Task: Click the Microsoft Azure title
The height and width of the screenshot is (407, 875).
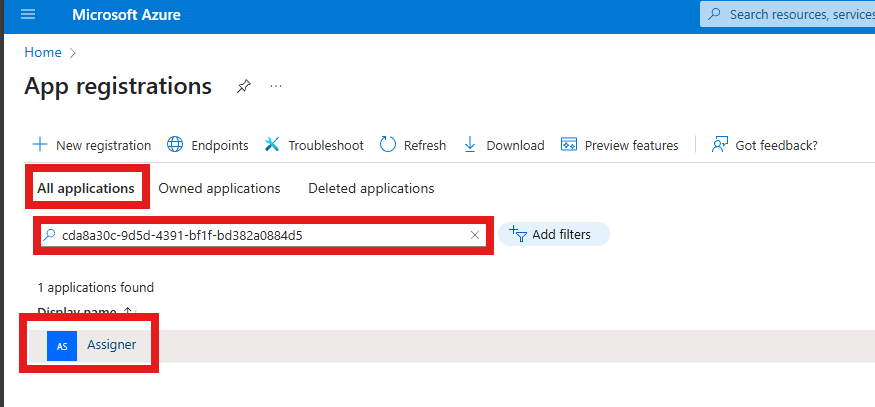Action: (126, 15)
